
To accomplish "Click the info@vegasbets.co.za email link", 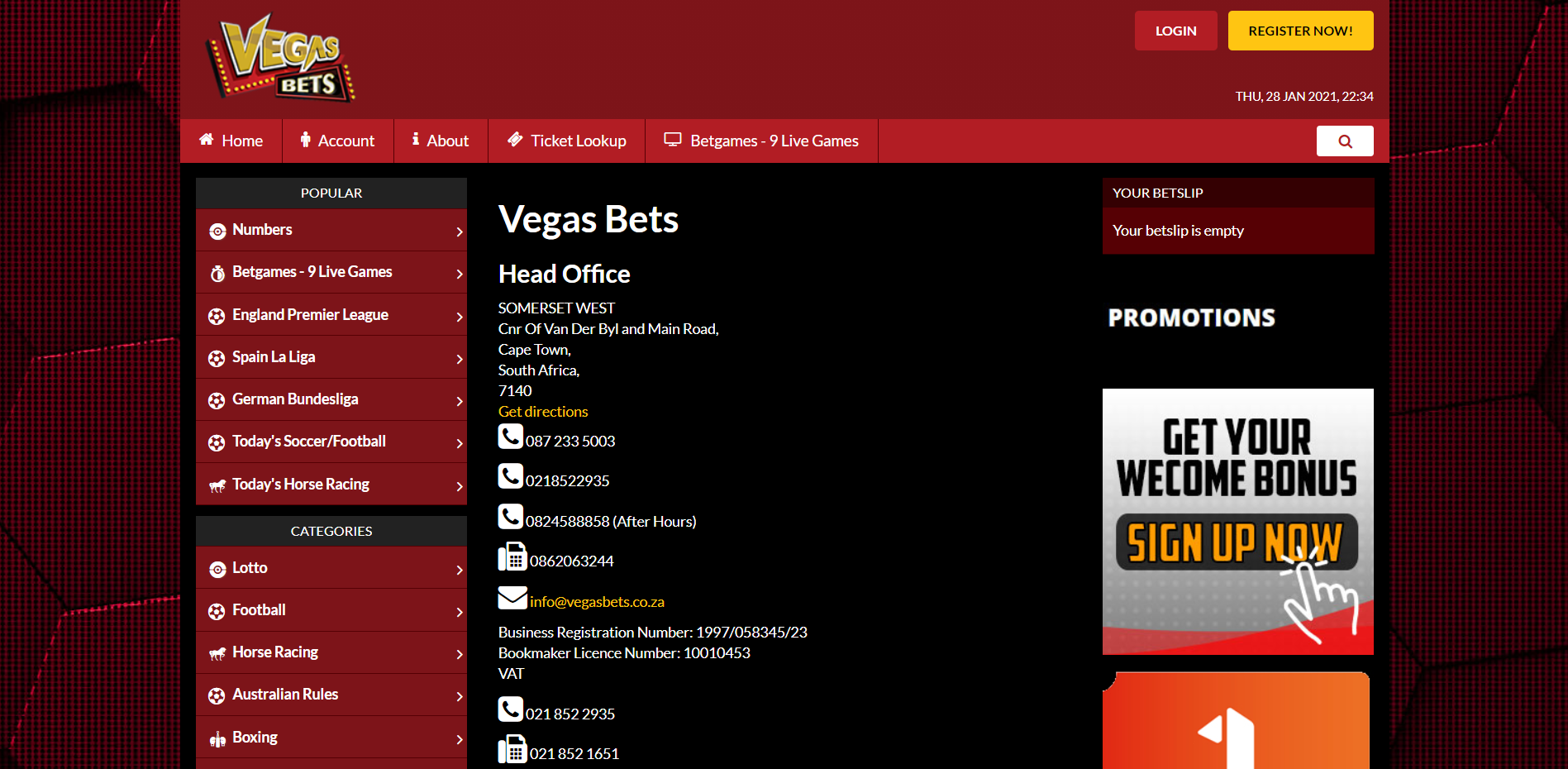I will tap(597, 602).
